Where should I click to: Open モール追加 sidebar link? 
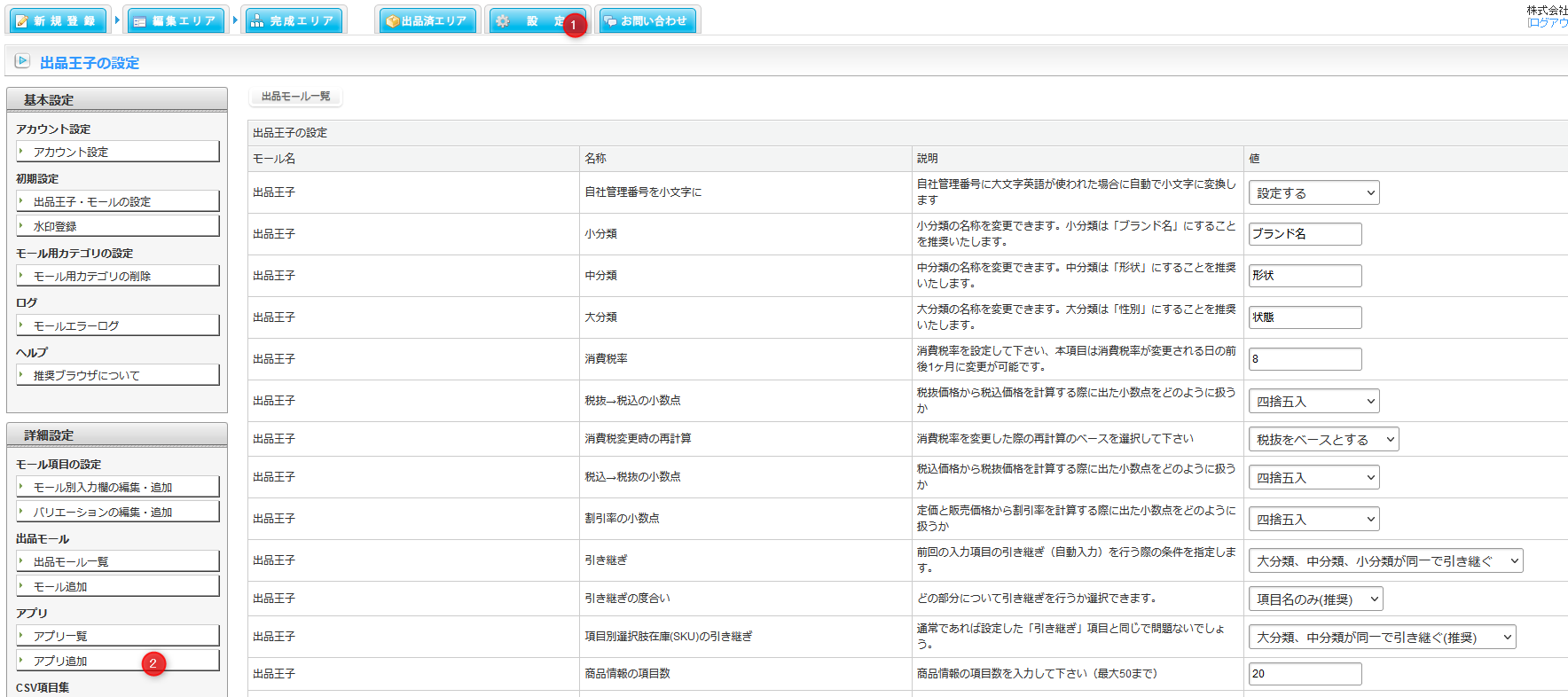118,586
